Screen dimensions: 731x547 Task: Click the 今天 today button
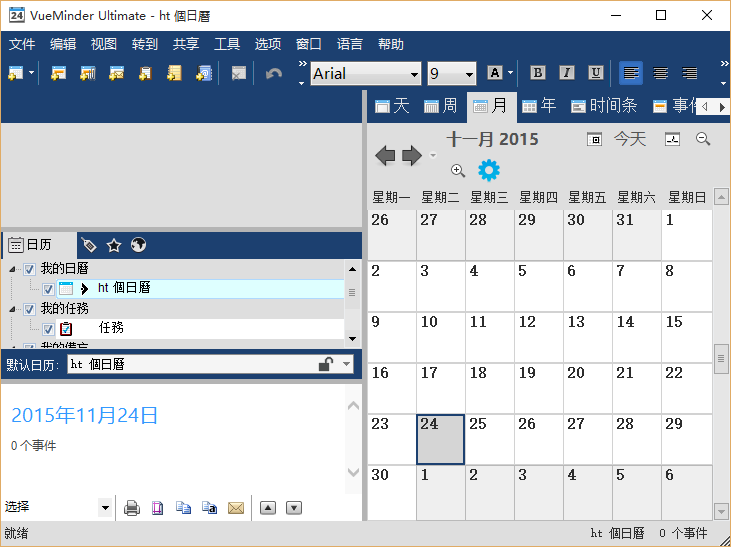click(x=630, y=139)
